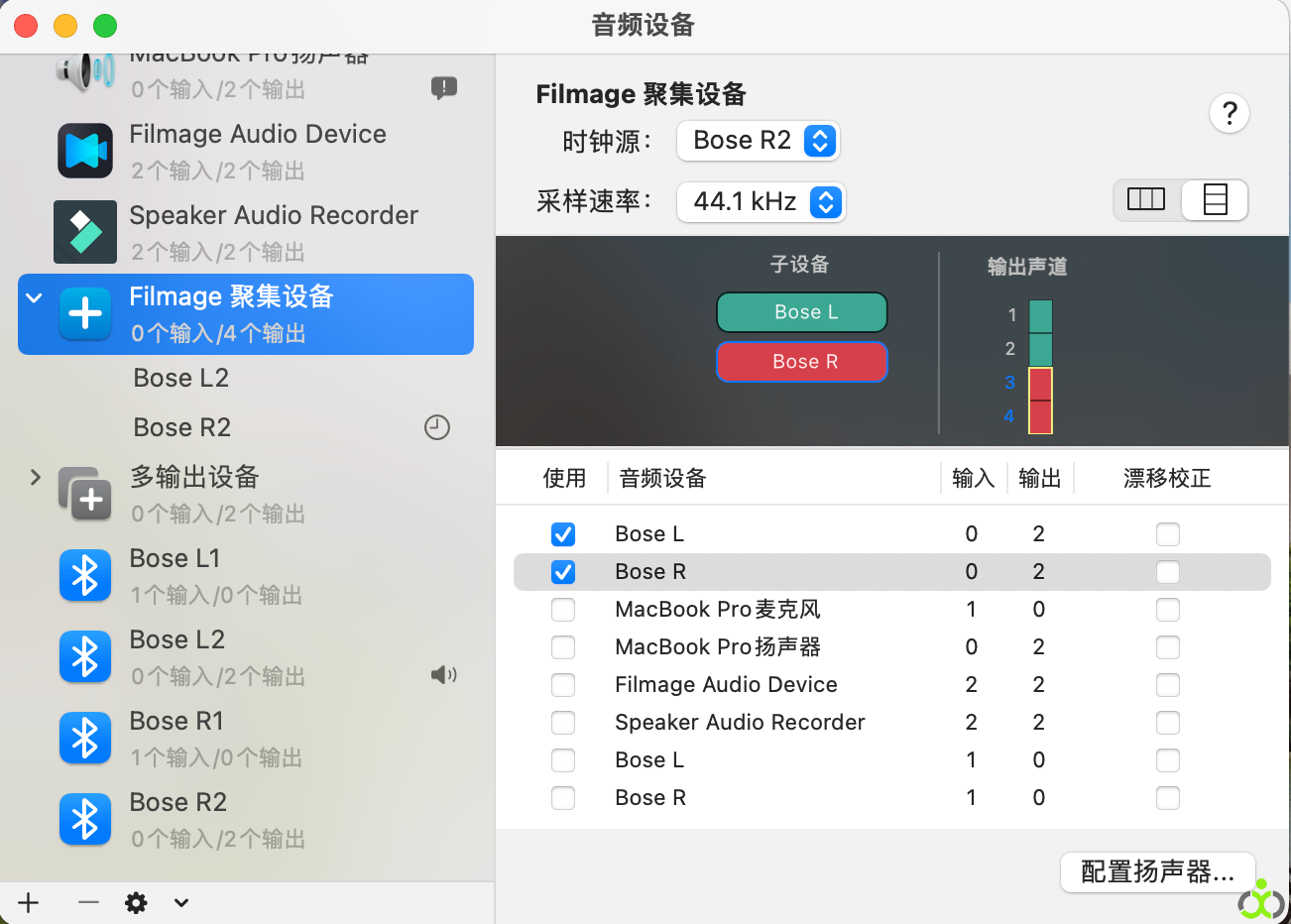The height and width of the screenshot is (924, 1291).
Task: Select the red Bose R subdevice
Action: pyautogui.click(x=802, y=362)
